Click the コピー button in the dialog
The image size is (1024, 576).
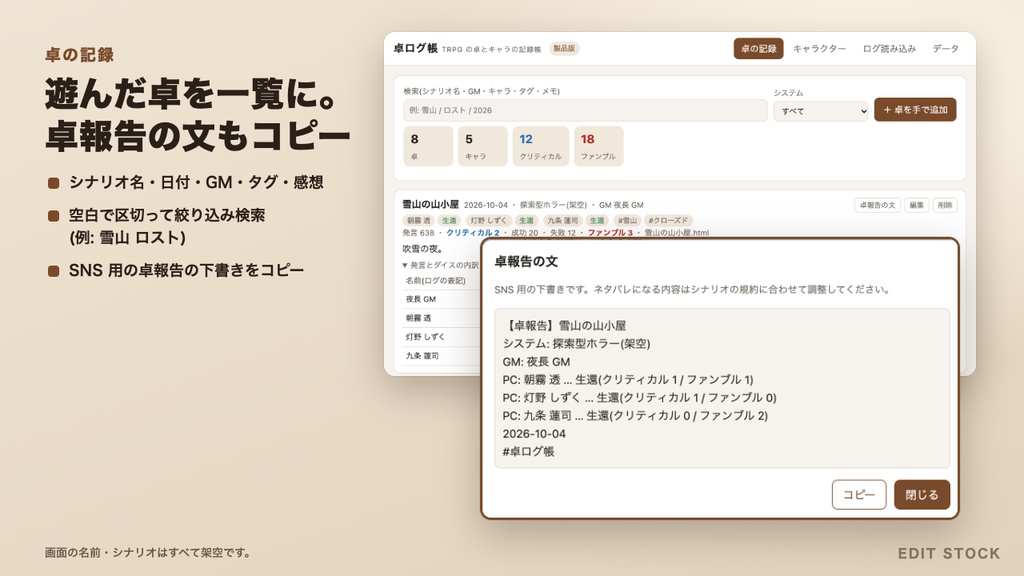(859, 494)
